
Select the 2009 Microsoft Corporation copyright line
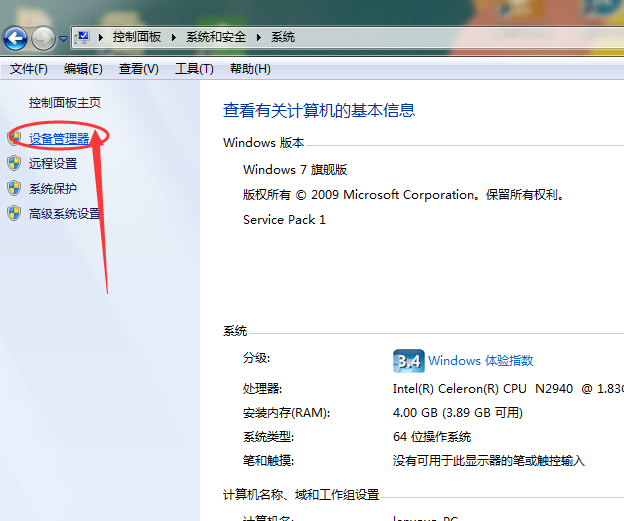(x=403, y=195)
